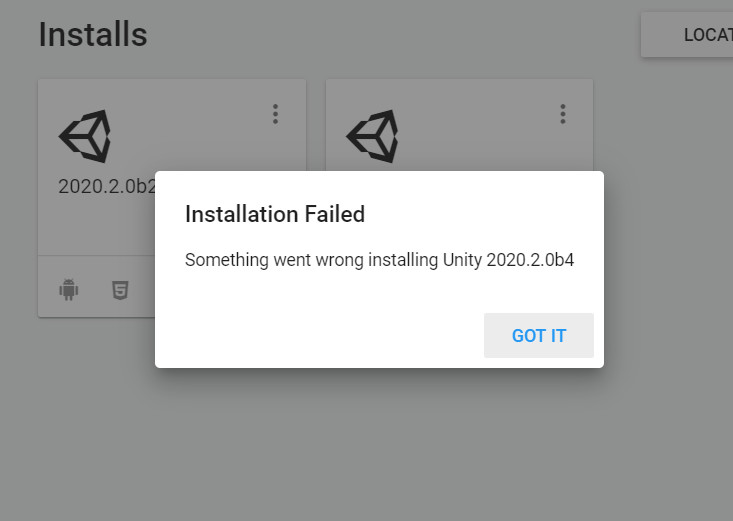Select the HTML5 WebGL module icon
This screenshot has height=521, width=733.
[x=120, y=290]
